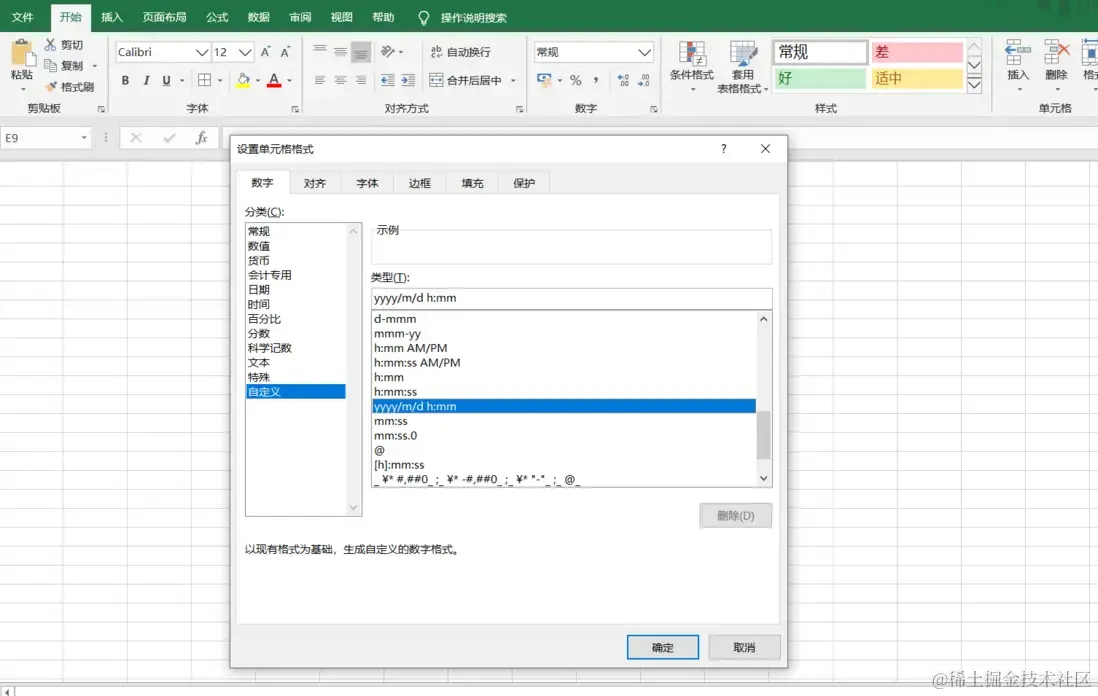Click the Font Color letter A icon

(x=274, y=81)
